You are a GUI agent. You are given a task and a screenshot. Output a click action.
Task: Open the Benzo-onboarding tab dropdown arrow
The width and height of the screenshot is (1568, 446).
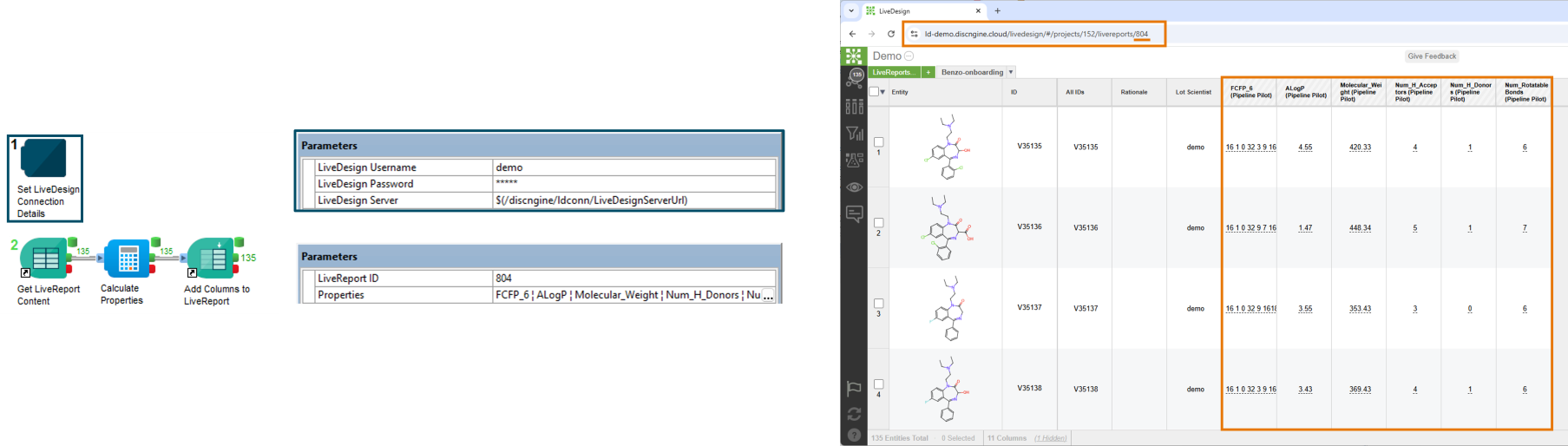[x=1010, y=72]
